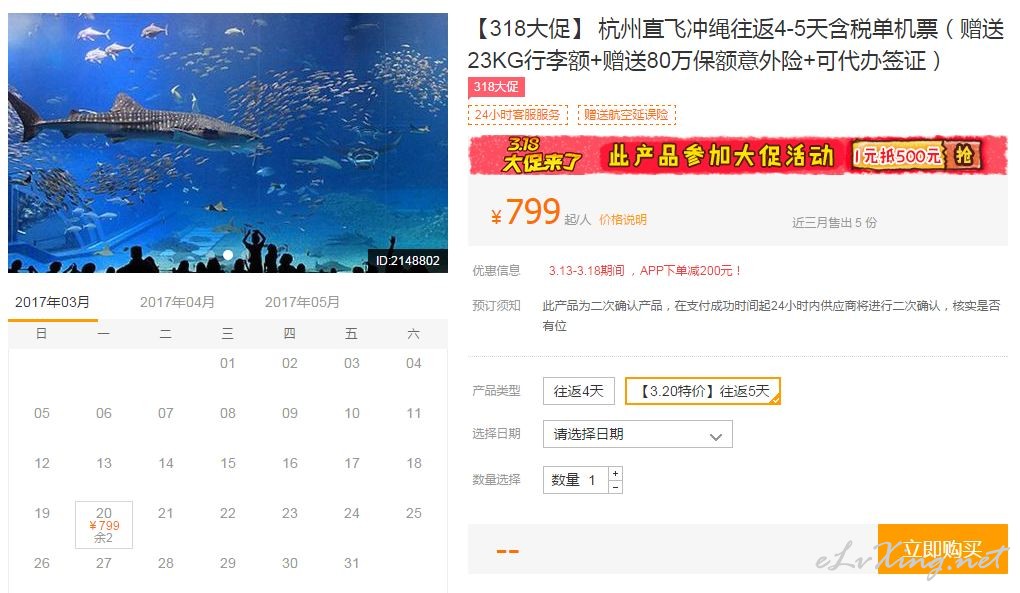Click the 赠送航空延误险 tag
The width and height of the screenshot is (1020, 593).
[626, 114]
